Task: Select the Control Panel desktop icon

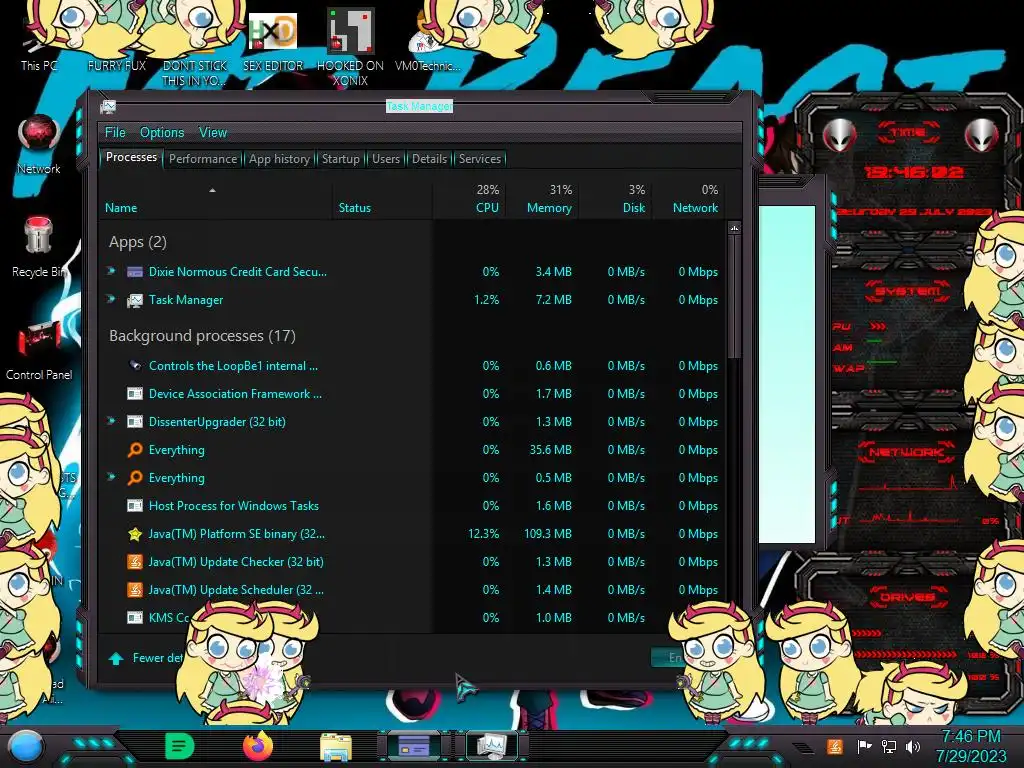Action: pos(39,350)
